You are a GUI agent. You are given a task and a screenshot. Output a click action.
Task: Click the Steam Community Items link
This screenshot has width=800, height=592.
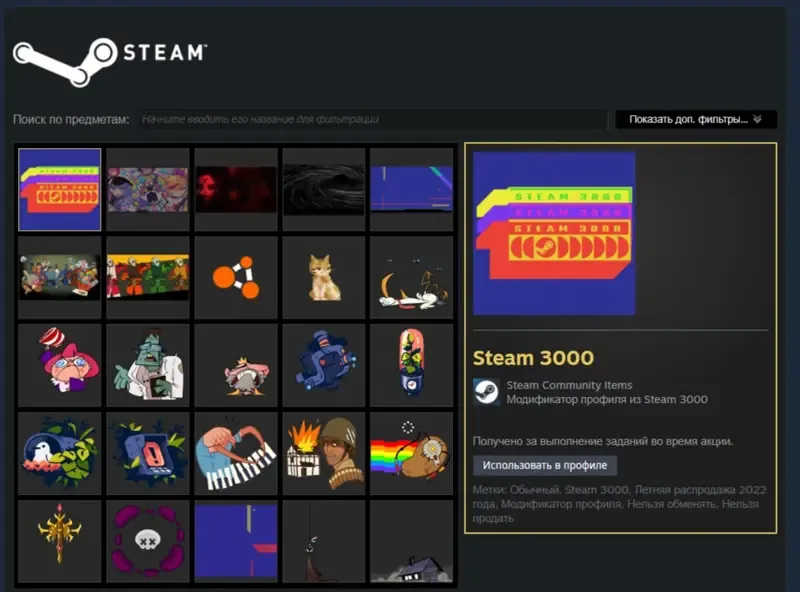pos(569,385)
